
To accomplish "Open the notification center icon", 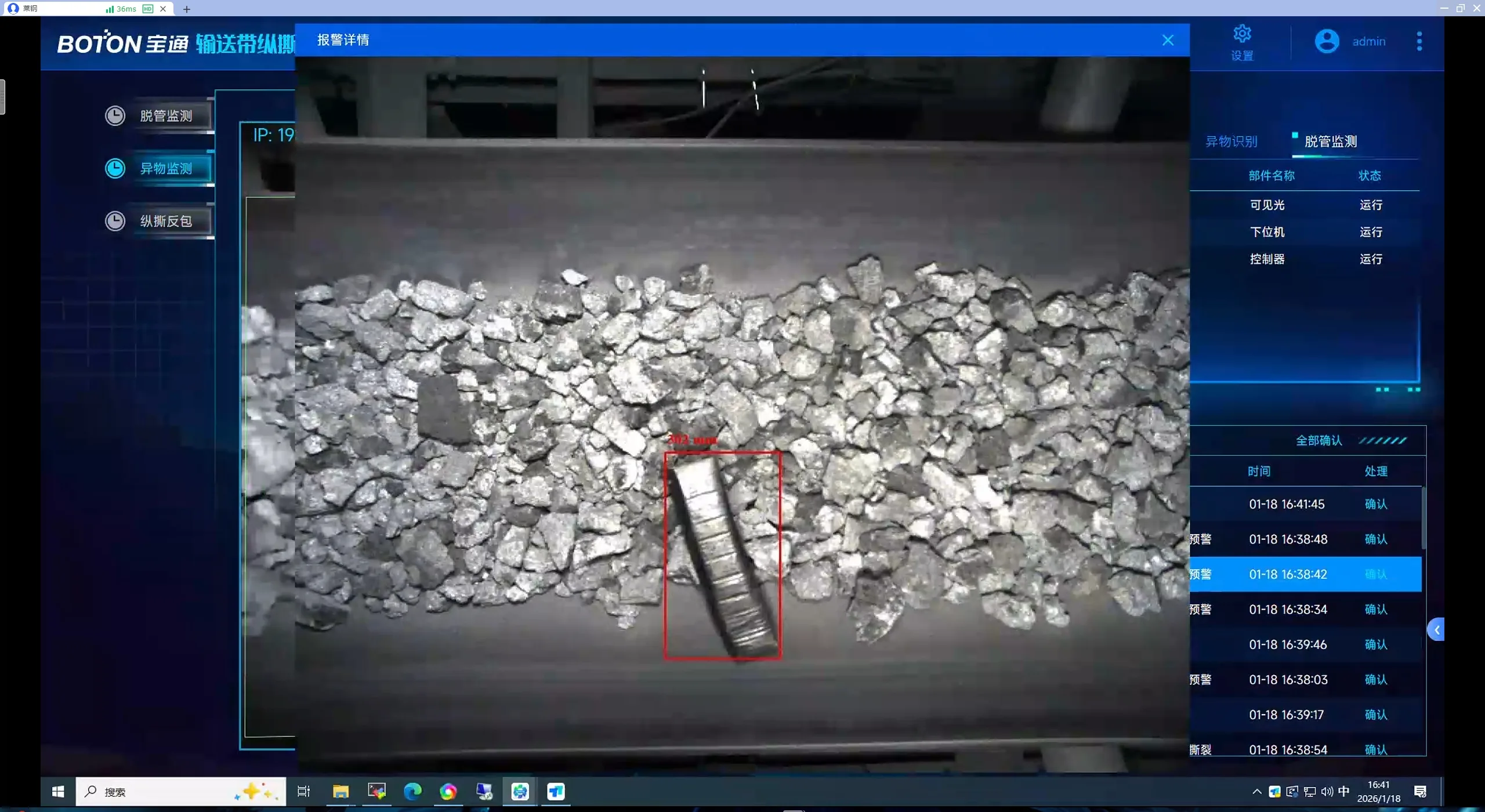I will pyautogui.click(x=1420, y=792).
